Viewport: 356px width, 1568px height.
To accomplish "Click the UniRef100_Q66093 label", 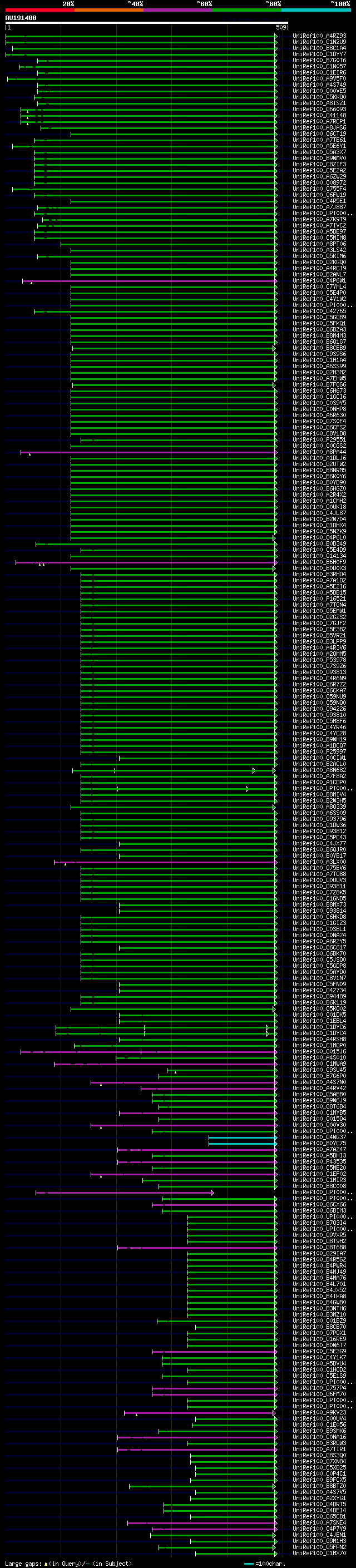I will click(319, 110).
